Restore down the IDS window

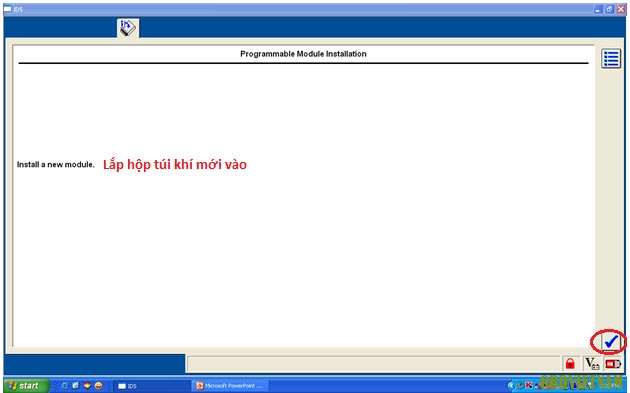click(610, 9)
